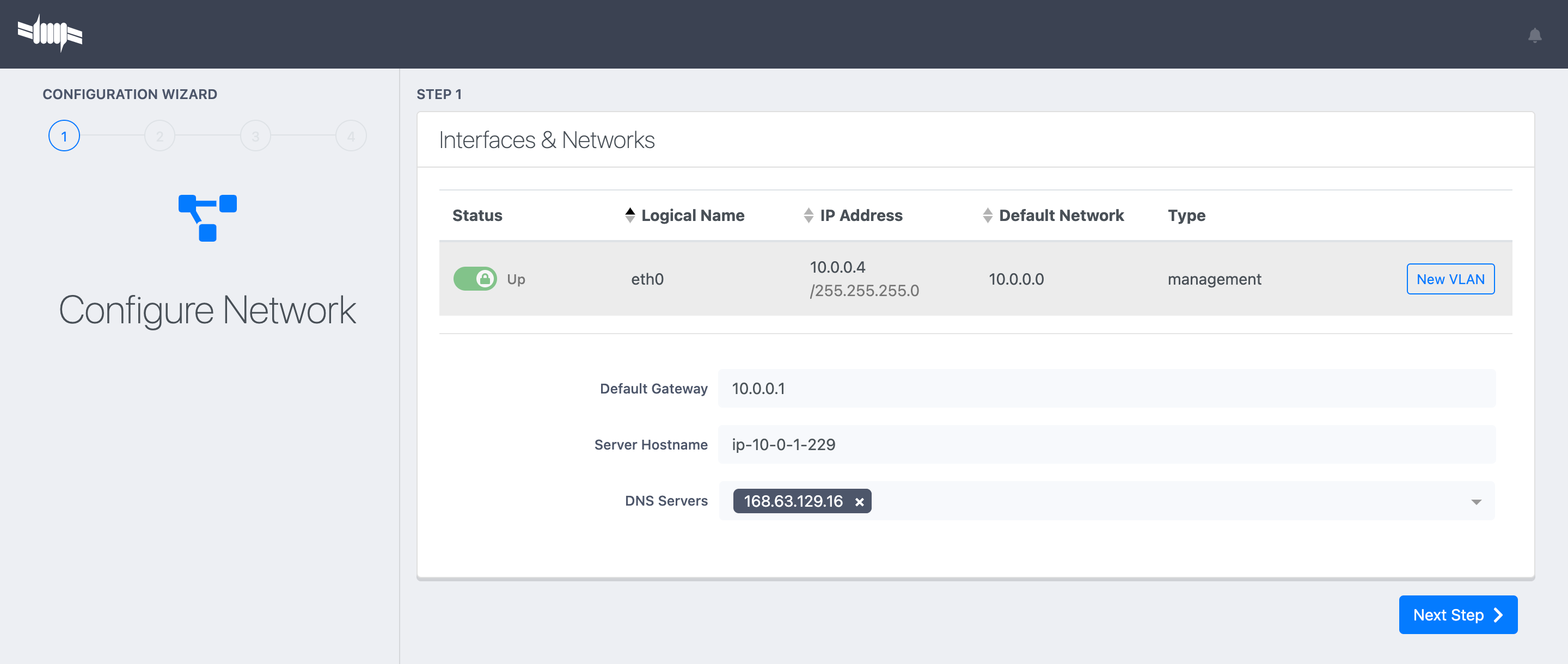Go to wizard step 1 circle
This screenshot has width=1568, height=664.
[x=64, y=136]
